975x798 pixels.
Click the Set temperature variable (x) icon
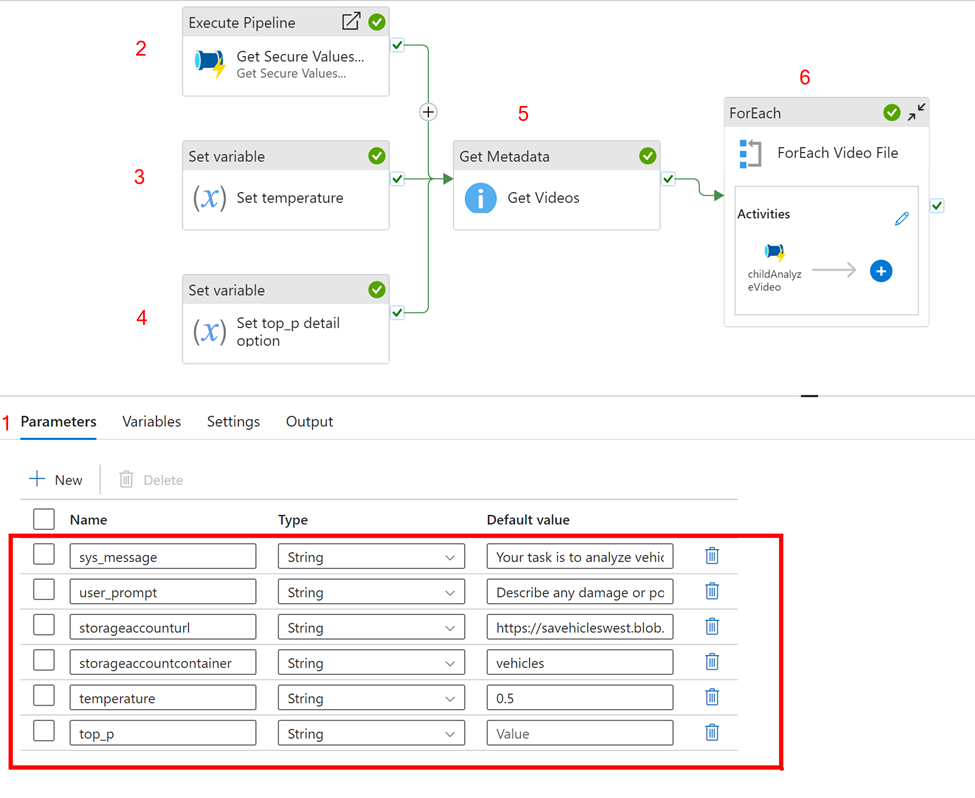click(210, 198)
